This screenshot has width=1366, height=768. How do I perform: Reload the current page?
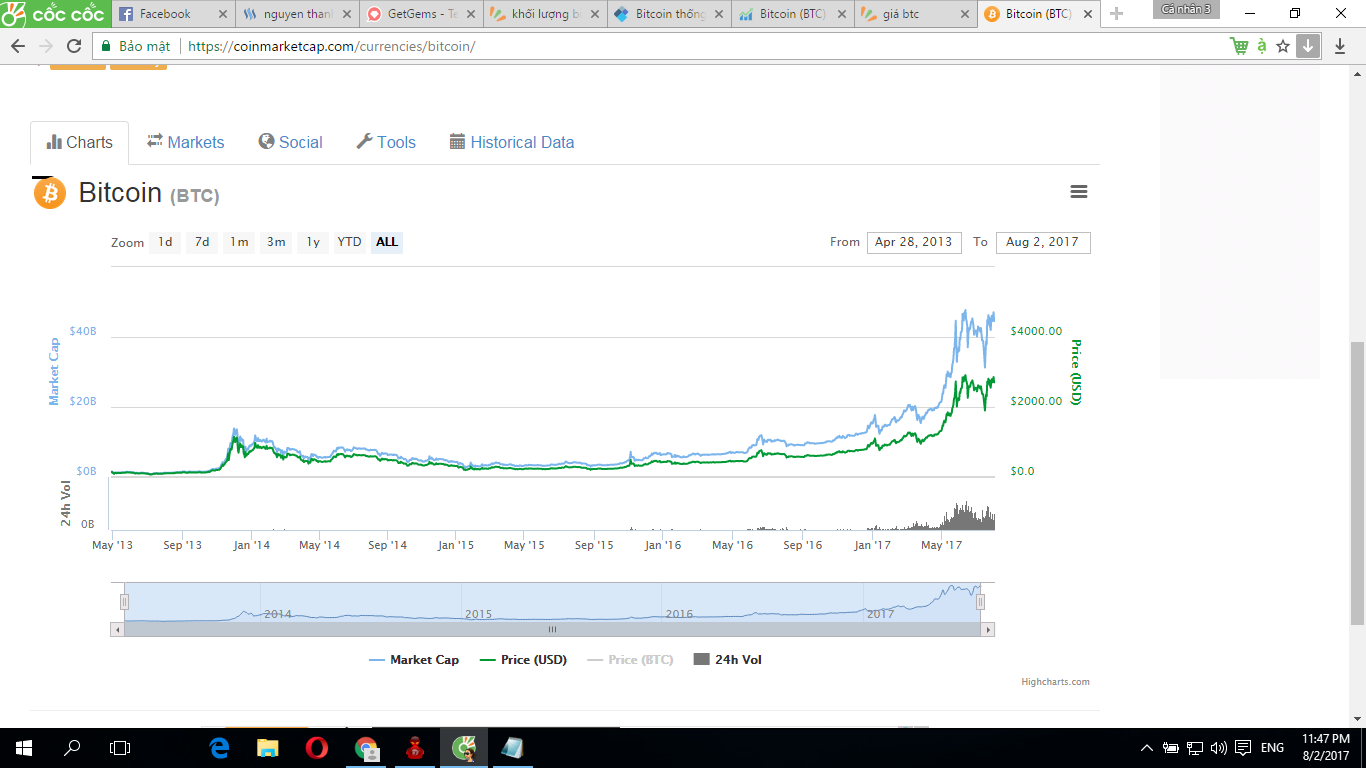click(x=74, y=47)
